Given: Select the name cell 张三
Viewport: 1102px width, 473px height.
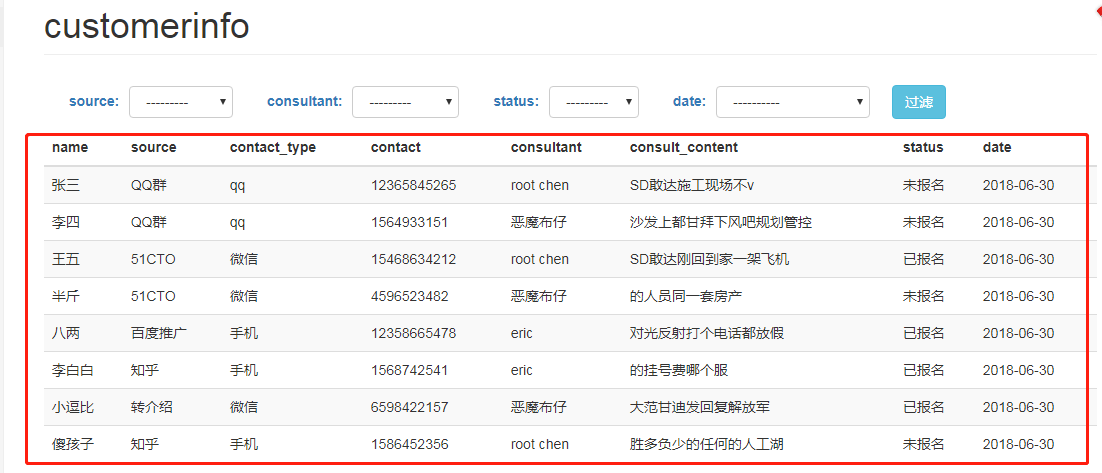Looking at the screenshot, I should [x=66, y=186].
